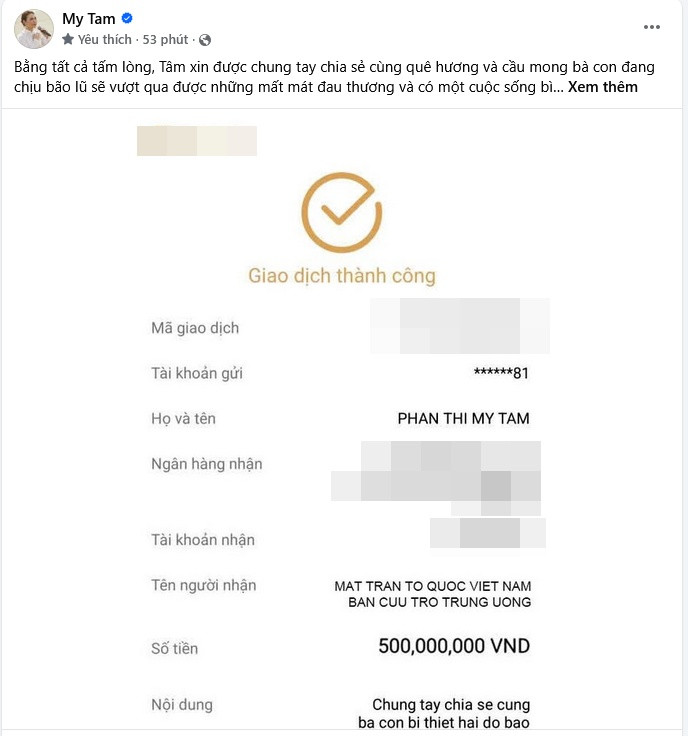Click the globe audience privacy icon

[x=205, y=40]
